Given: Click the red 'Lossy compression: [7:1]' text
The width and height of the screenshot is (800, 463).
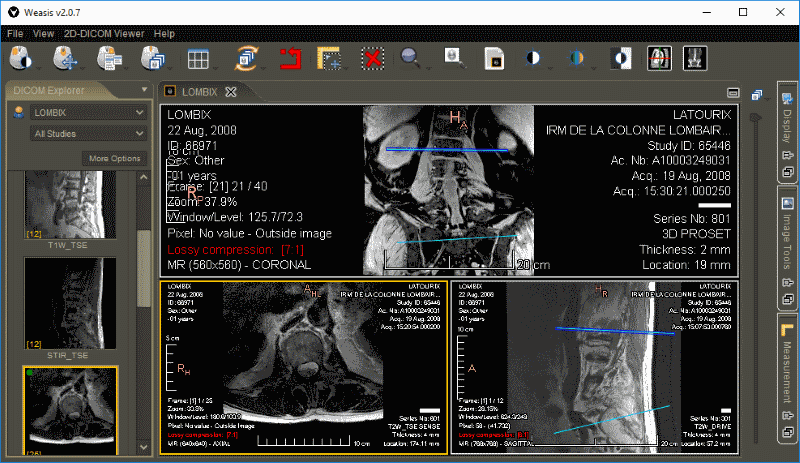Looking at the screenshot, I should coord(235,250).
